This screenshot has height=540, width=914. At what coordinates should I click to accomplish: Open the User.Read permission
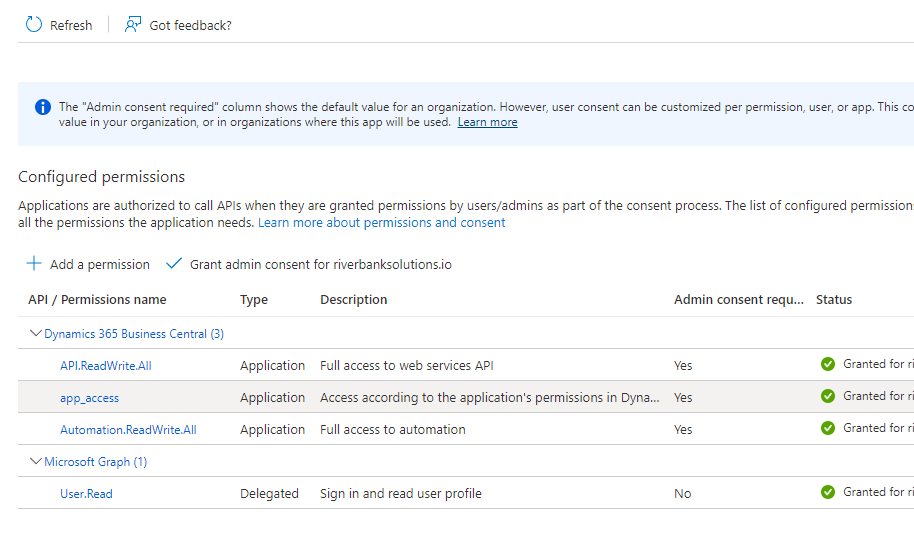[x=86, y=495]
